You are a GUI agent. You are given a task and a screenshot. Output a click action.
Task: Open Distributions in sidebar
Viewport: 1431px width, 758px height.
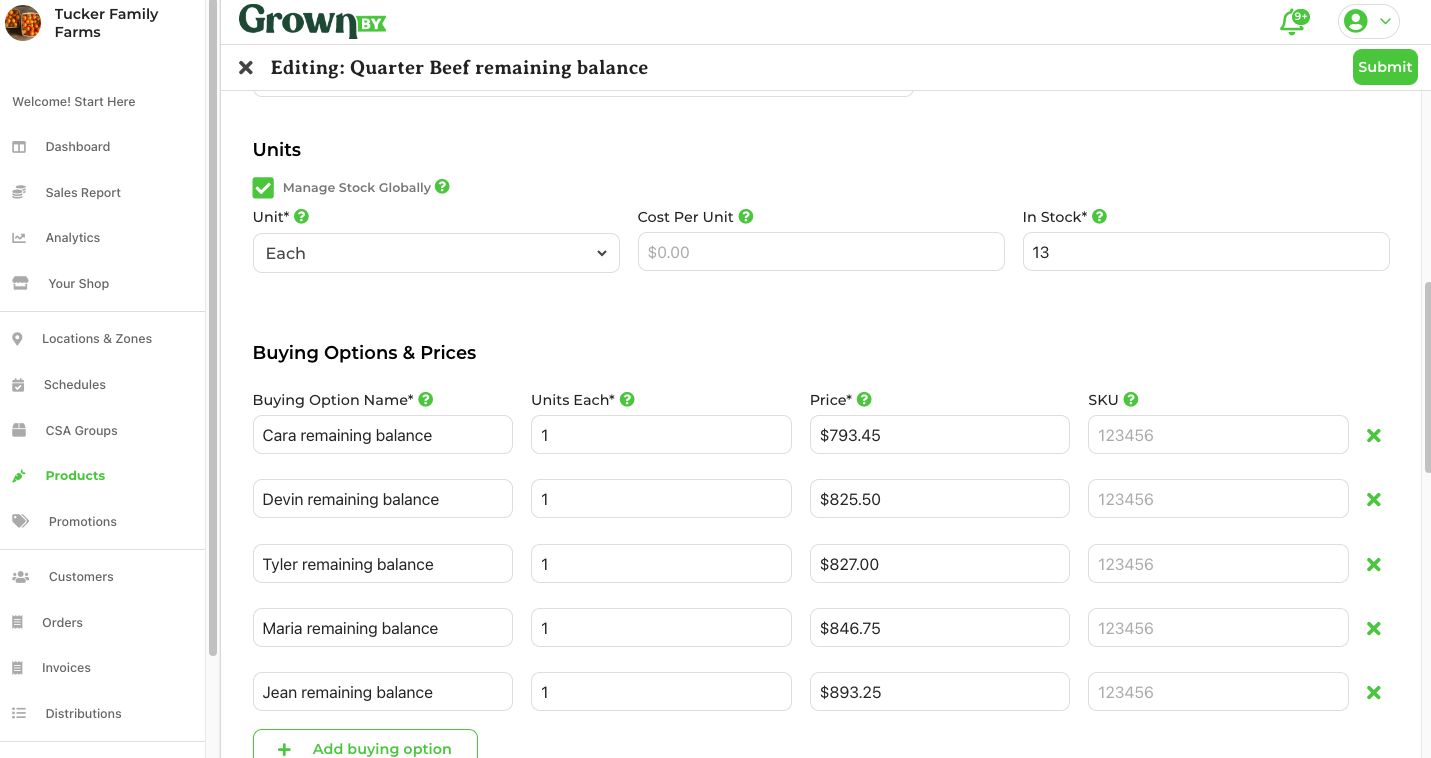pyautogui.click(x=83, y=713)
